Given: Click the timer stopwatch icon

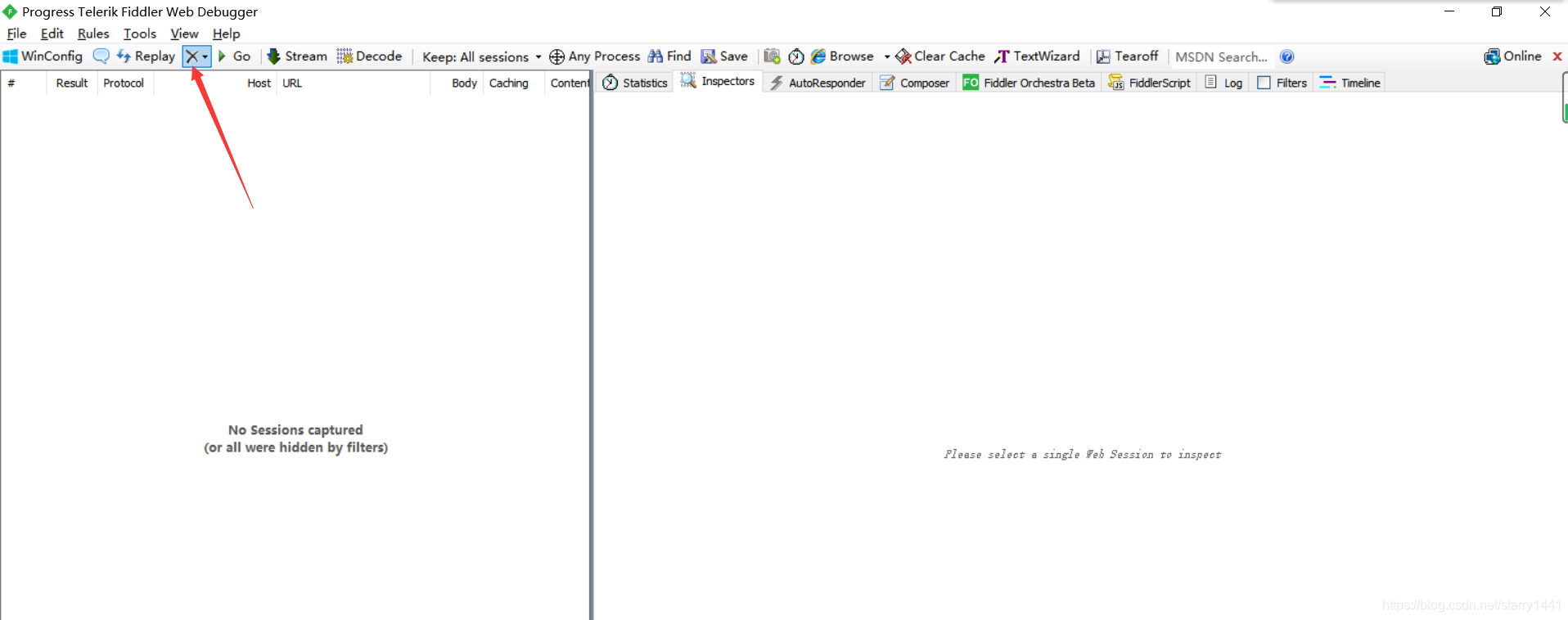Looking at the screenshot, I should [796, 56].
